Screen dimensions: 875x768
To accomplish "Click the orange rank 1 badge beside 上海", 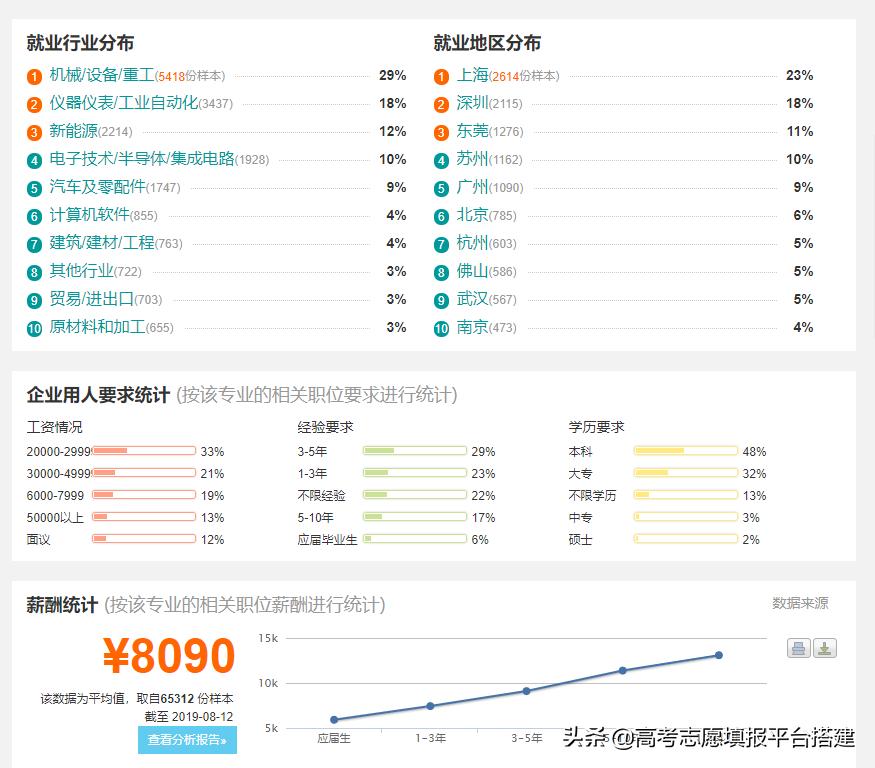I will (440, 75).
